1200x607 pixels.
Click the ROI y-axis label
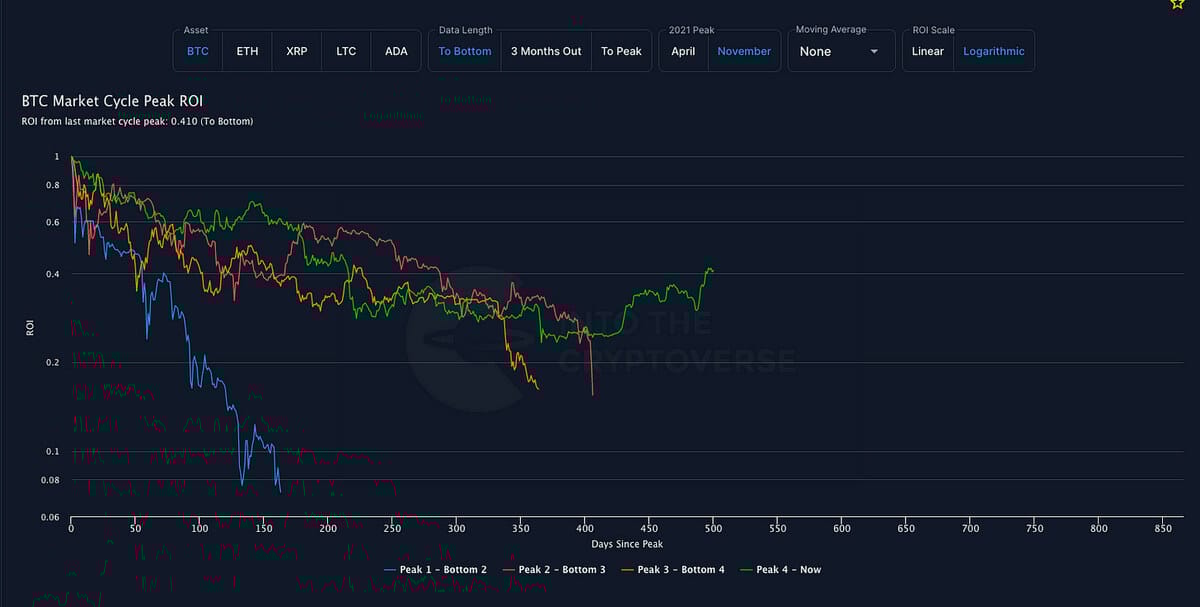(30, 326)
